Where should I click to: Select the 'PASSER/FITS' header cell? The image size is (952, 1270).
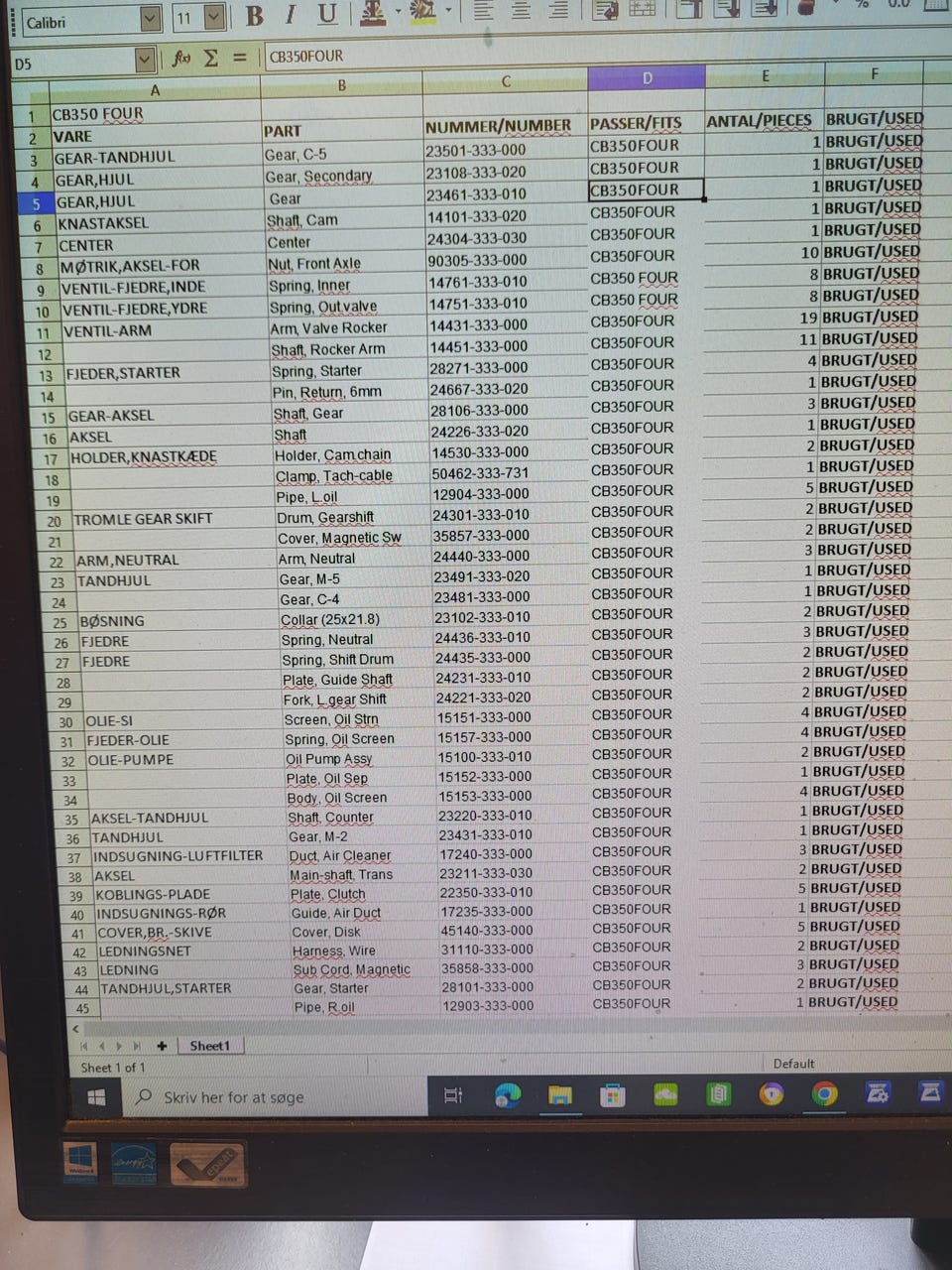click(646, 124)
